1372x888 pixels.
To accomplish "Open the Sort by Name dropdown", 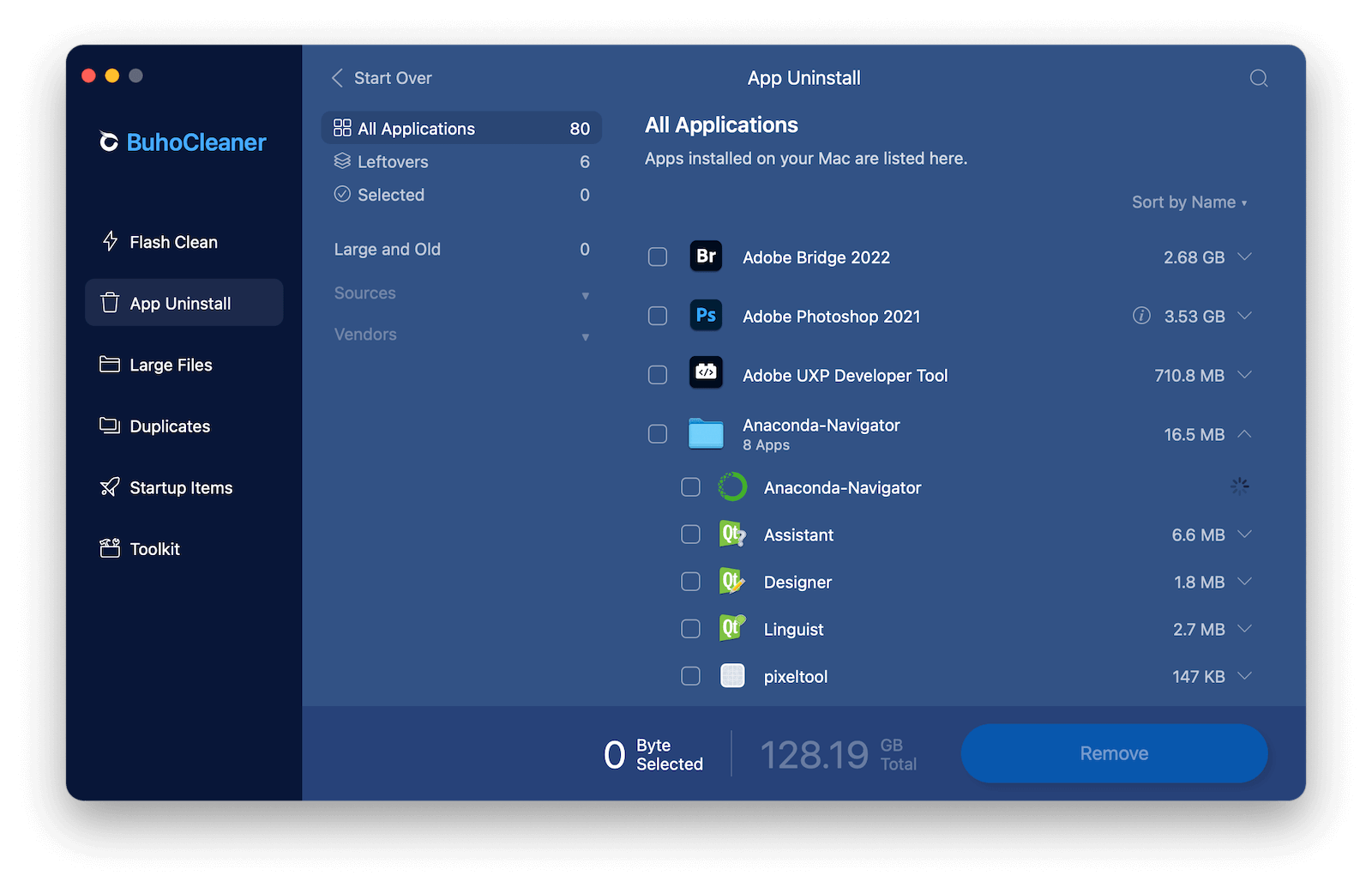I will point(1189,202).
